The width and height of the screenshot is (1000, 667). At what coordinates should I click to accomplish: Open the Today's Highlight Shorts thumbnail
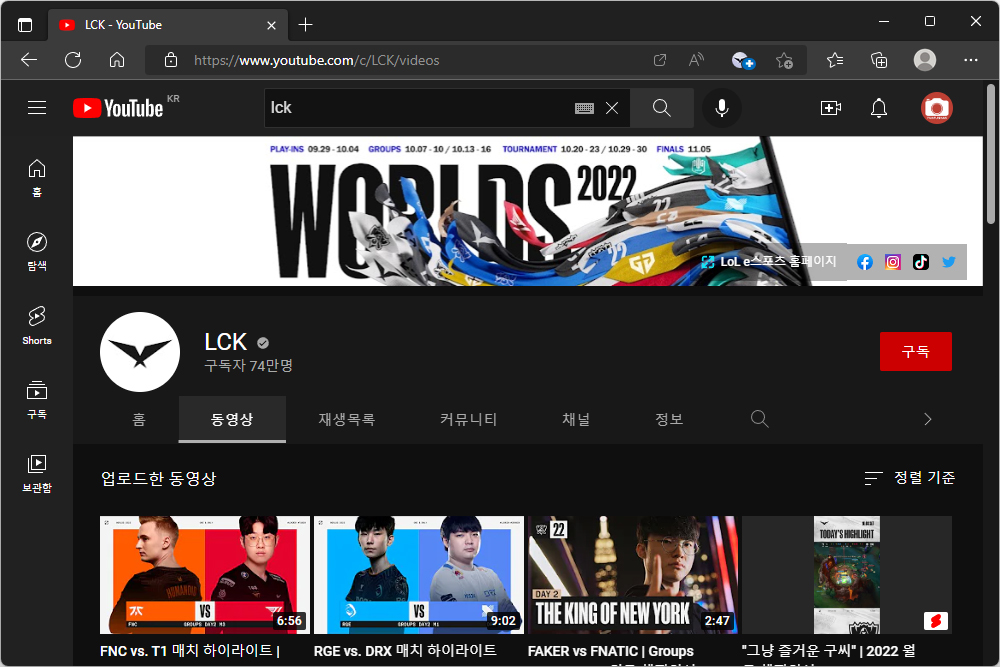[846, 575]
